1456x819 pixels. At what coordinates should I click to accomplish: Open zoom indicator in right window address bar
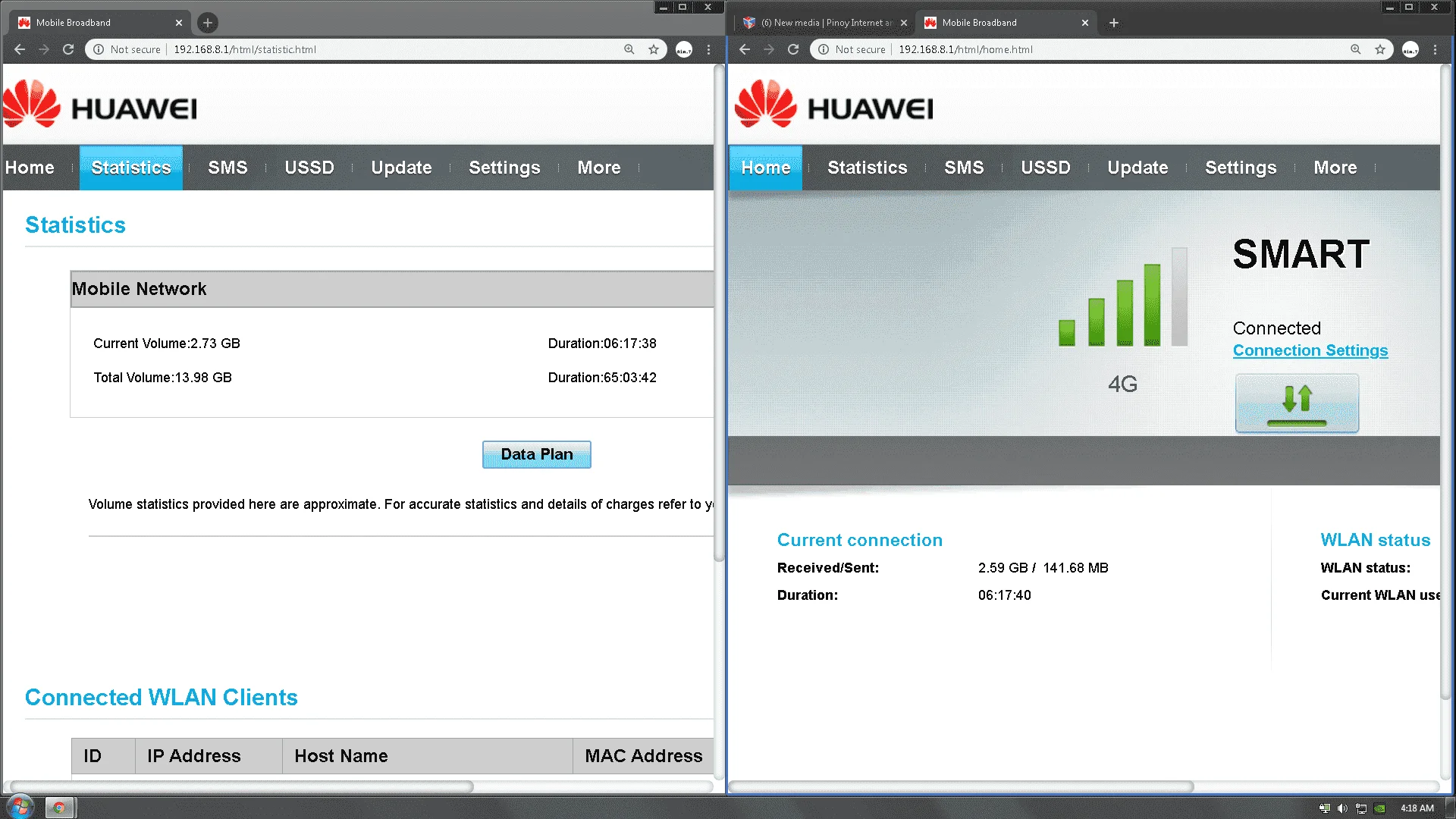[1356, 49]
